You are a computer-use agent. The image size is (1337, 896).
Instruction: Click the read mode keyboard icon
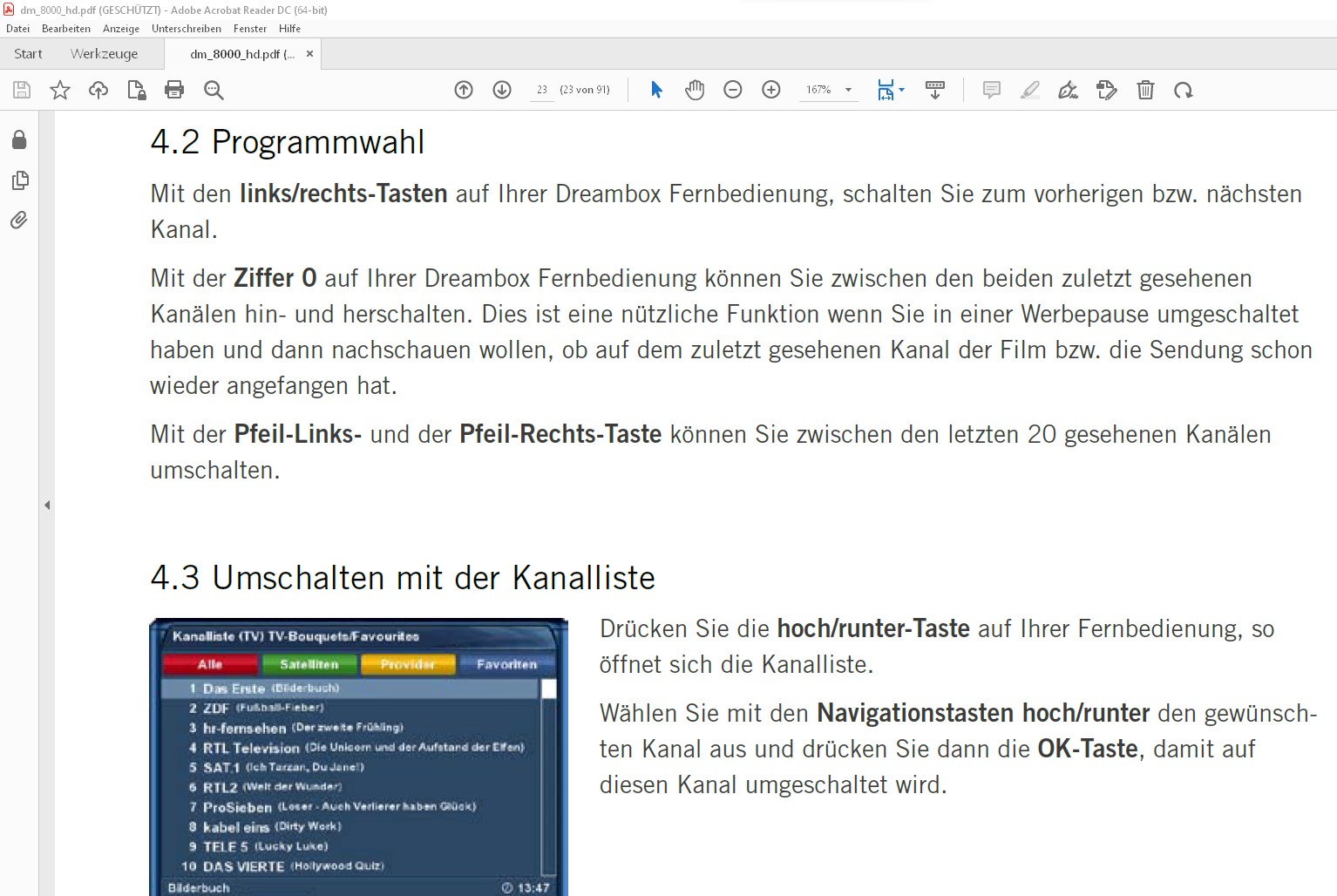[935, 90]
